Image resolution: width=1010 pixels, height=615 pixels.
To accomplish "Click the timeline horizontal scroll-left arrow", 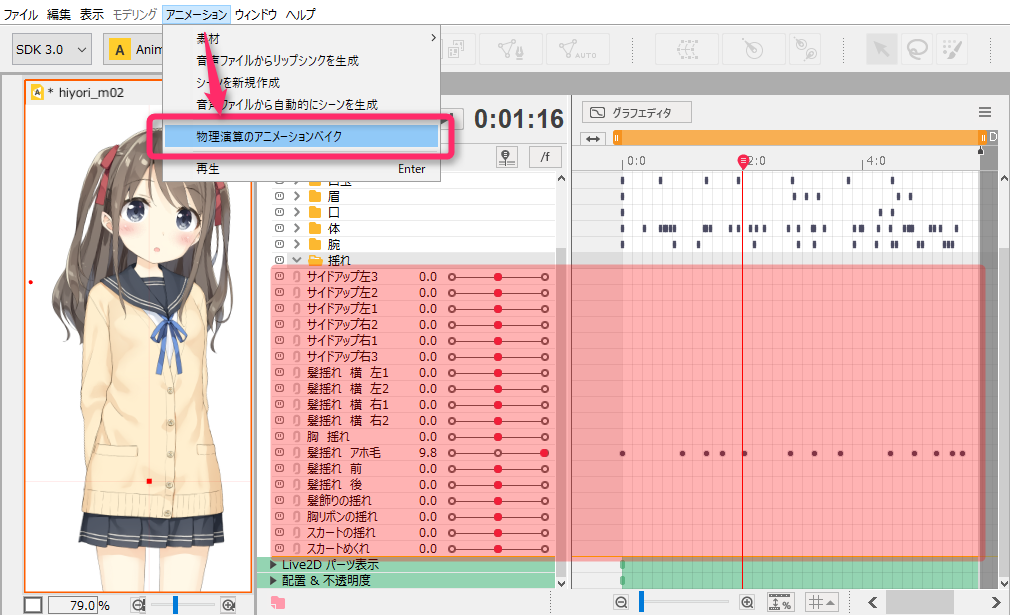I will coord(873,603).
